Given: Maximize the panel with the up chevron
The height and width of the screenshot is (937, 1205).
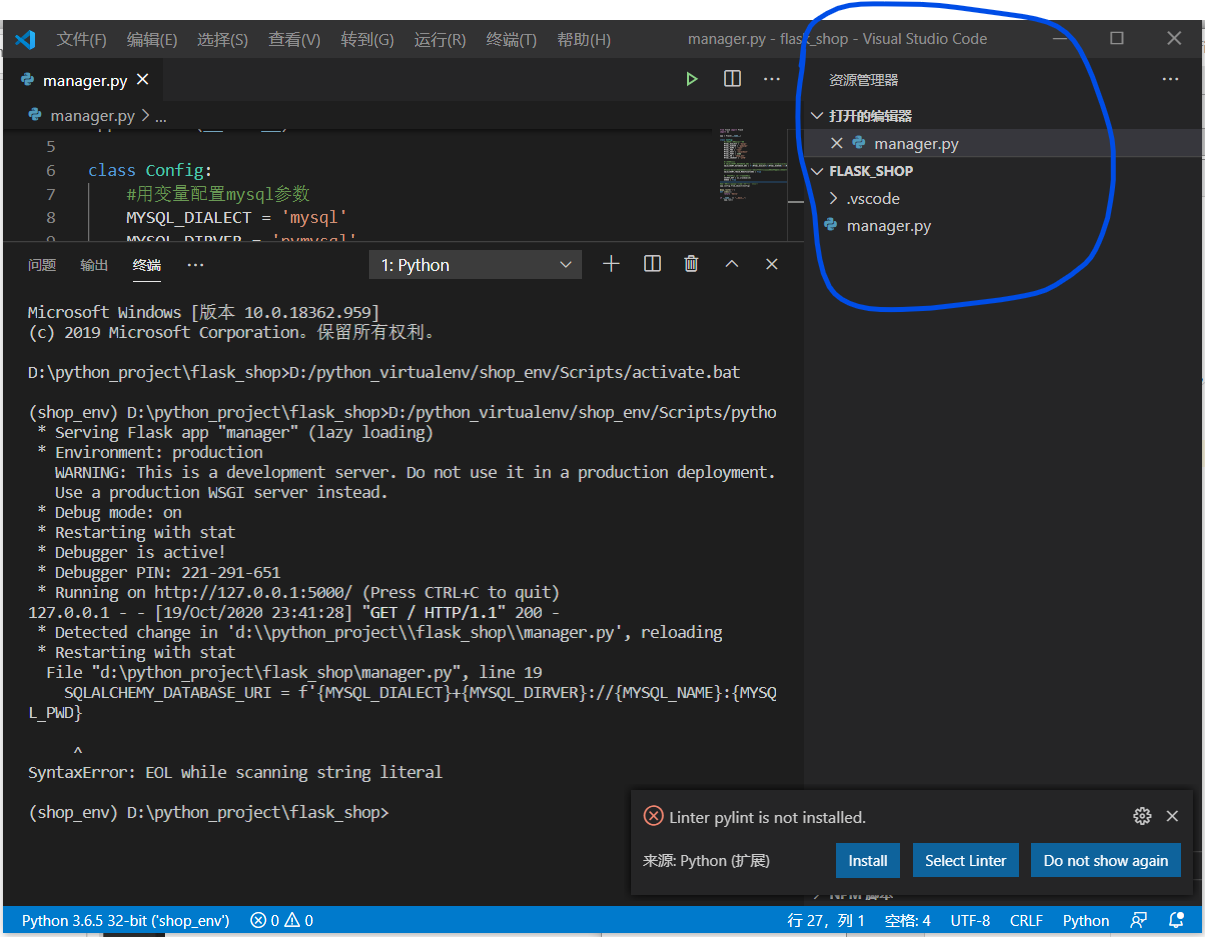Looking at the screenshot, I should coord(732,264).
